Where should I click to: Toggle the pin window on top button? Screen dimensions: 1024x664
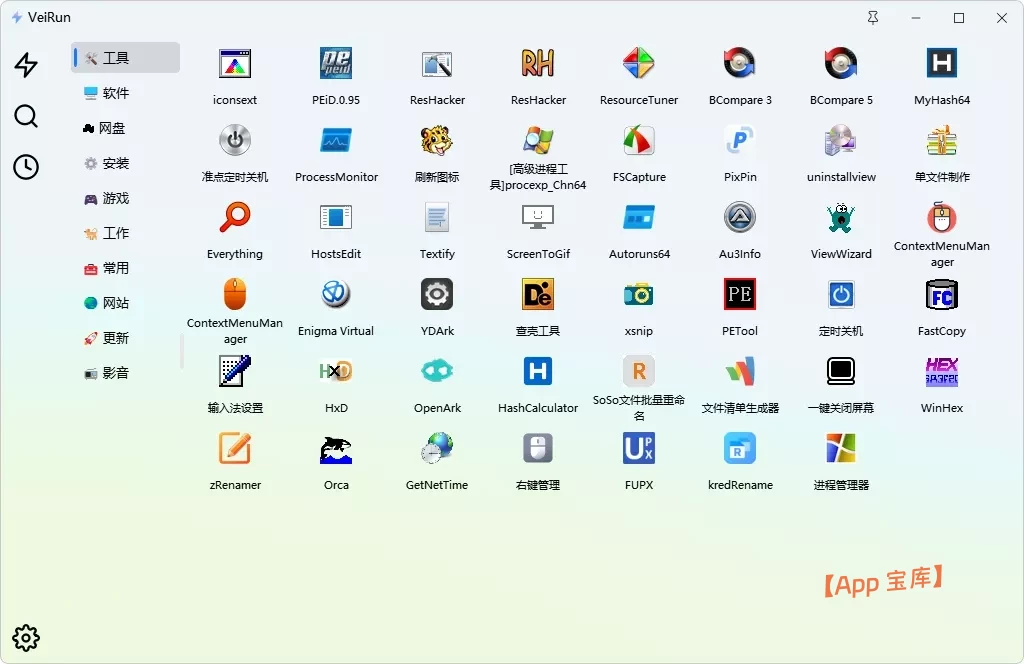point(873,18)
